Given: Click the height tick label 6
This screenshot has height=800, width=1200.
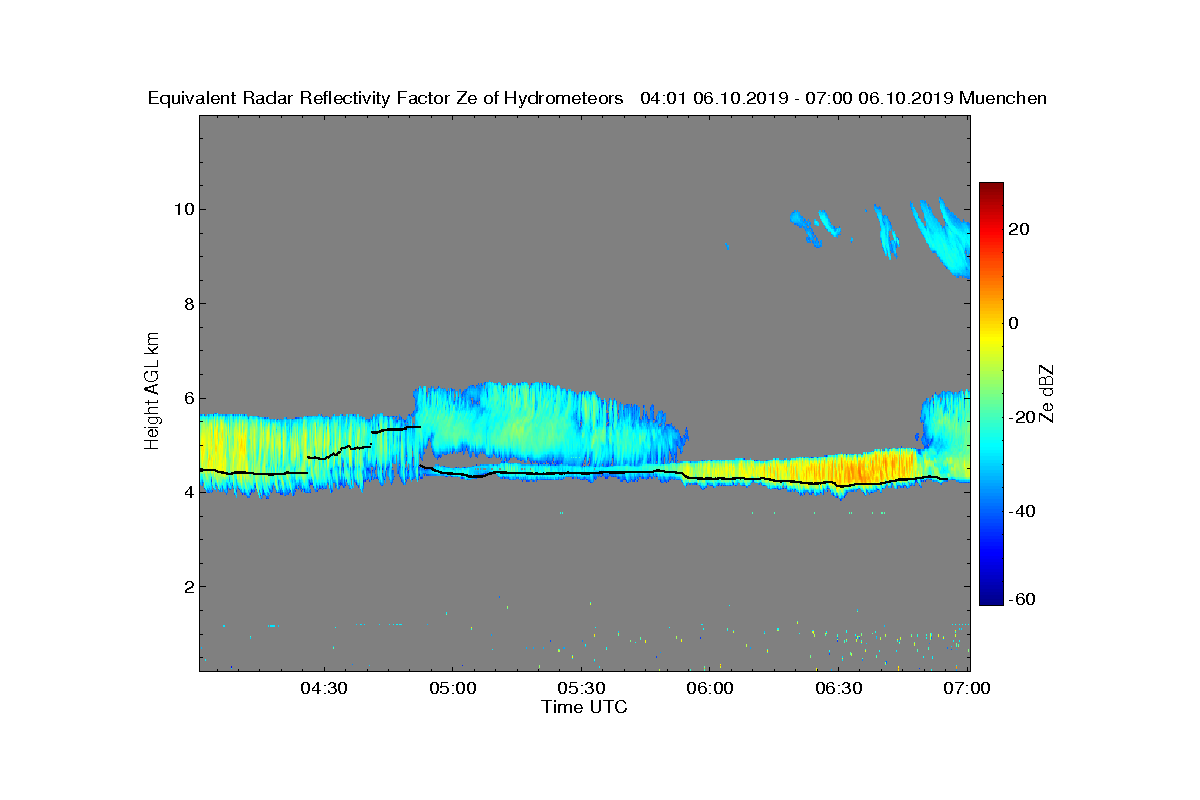Looking at the screenshot, I should click(x=187, y=397).
